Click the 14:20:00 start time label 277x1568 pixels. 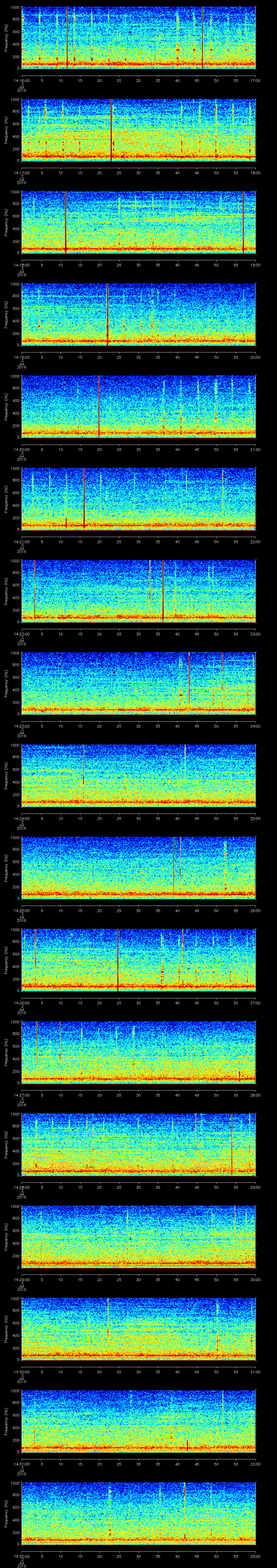point(21,449)
